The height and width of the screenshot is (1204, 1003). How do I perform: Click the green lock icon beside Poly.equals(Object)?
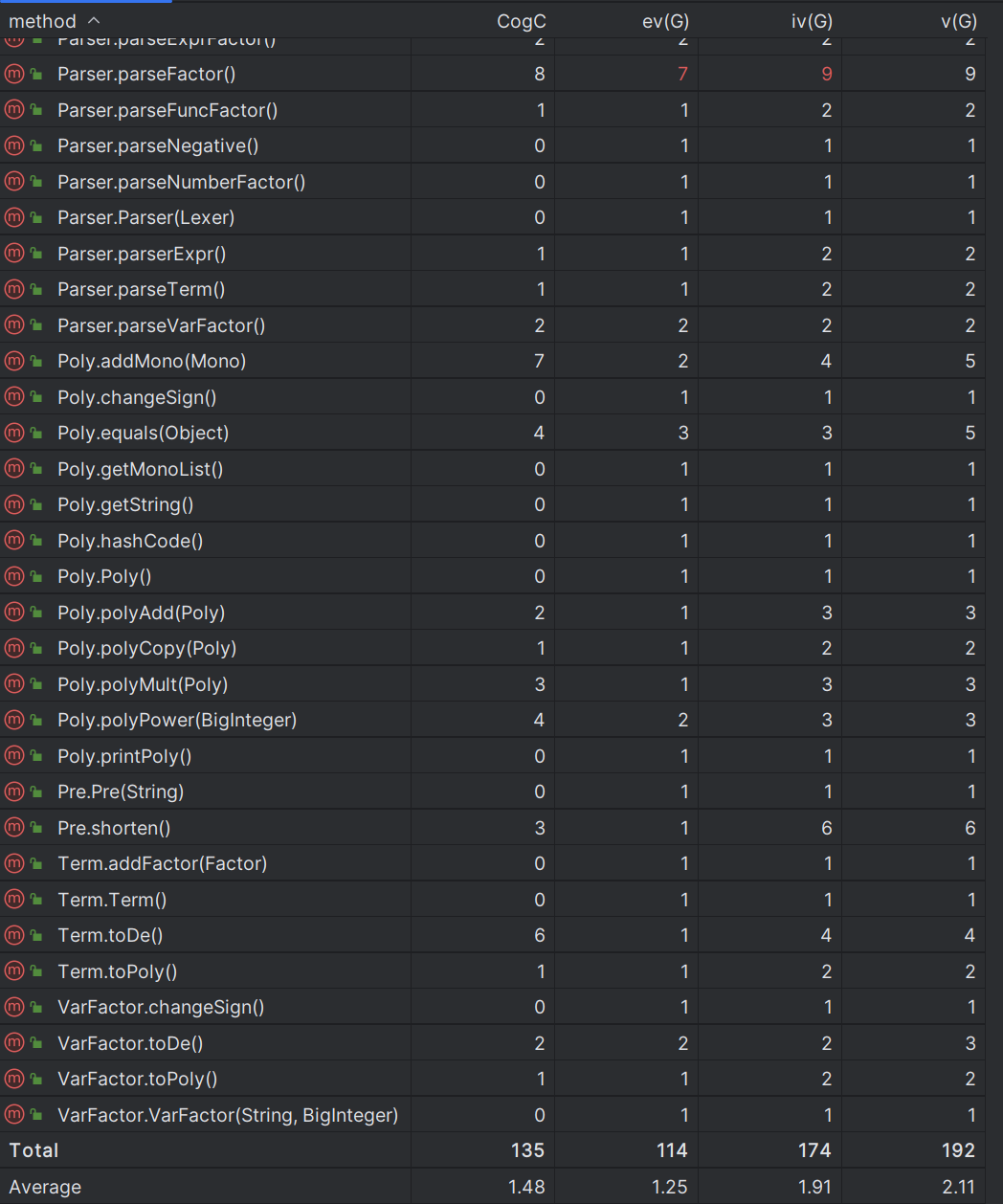[x=36, y=433]
